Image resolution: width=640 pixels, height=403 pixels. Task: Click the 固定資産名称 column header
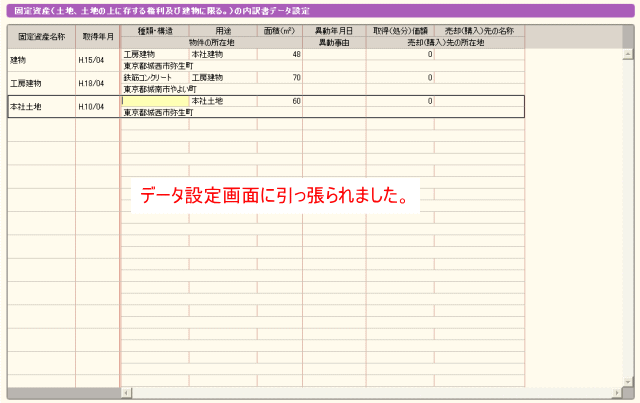point(41,37)
